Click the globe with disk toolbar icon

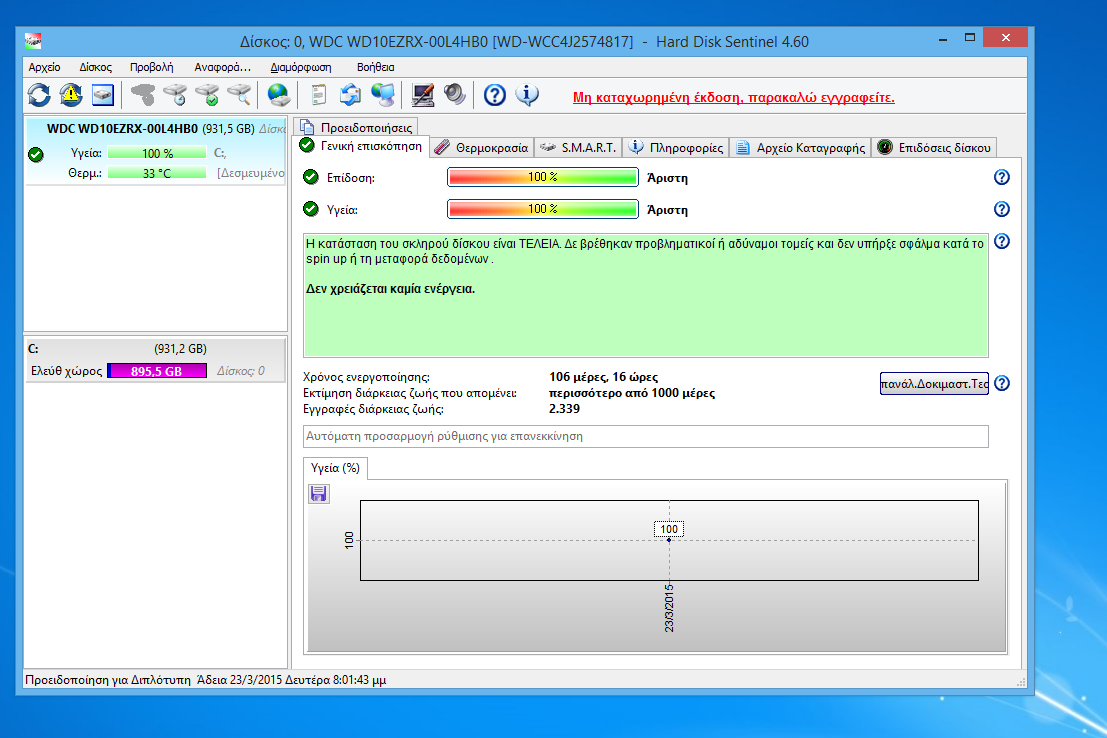point(278,95)
